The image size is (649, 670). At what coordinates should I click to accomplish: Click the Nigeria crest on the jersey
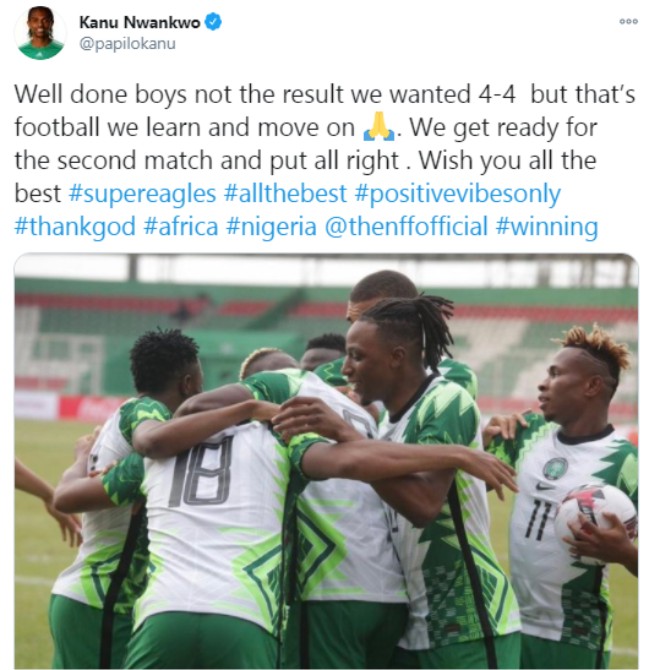[555, 467]
